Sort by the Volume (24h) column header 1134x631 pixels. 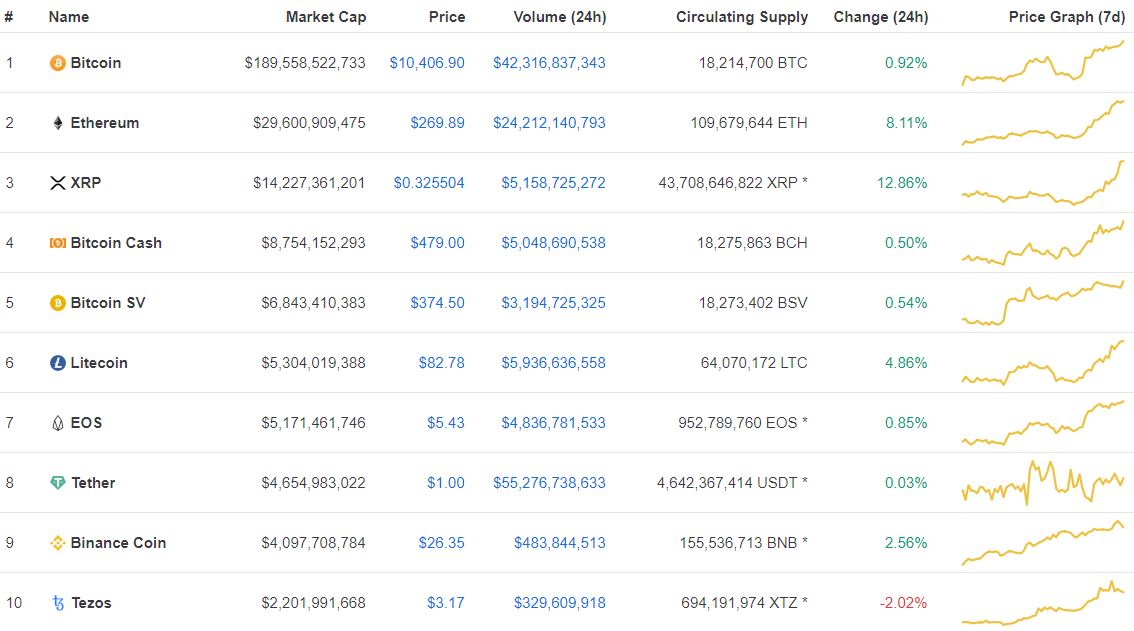560,17
